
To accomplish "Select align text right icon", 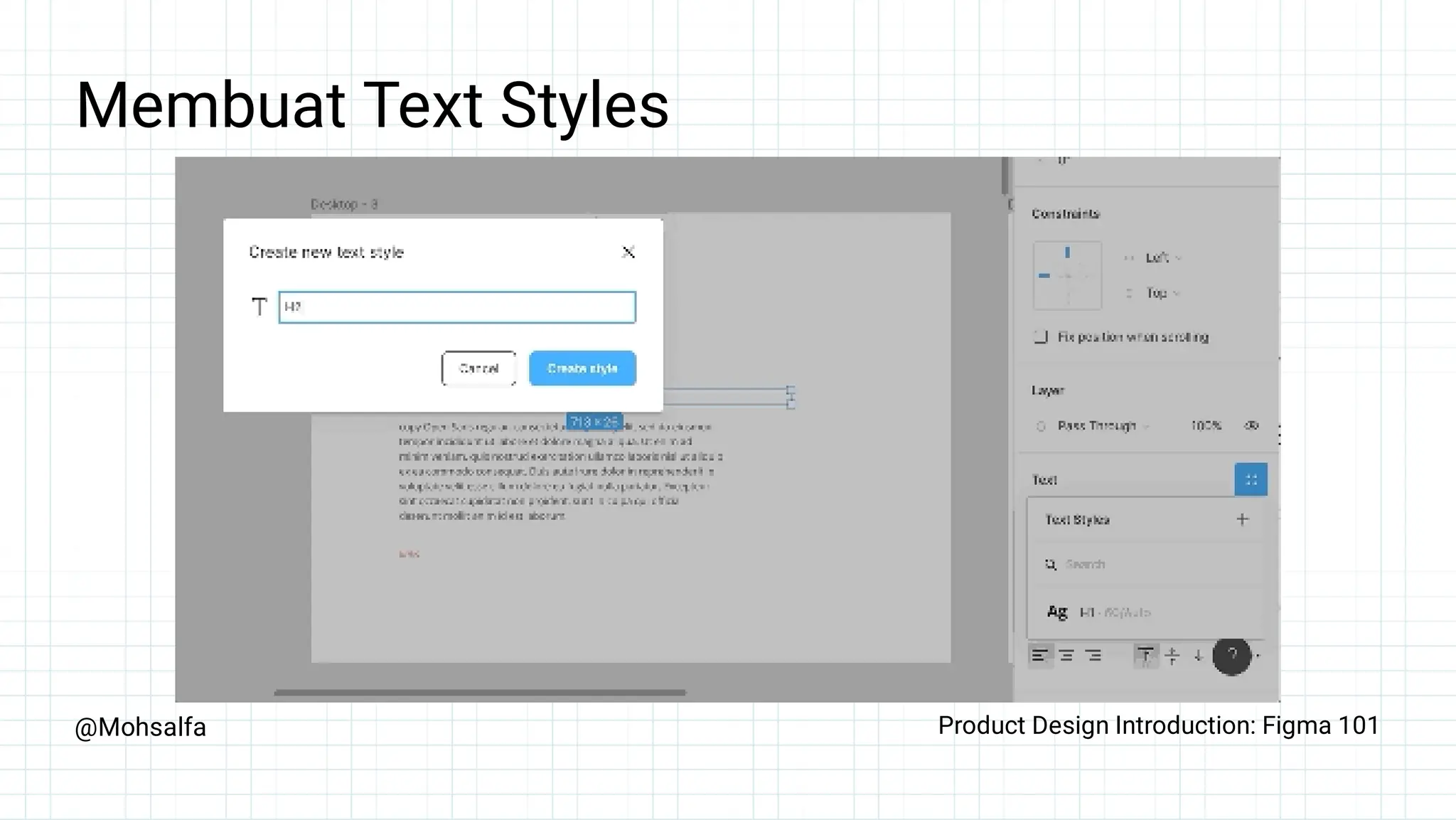I will (x=1093, y=656).
